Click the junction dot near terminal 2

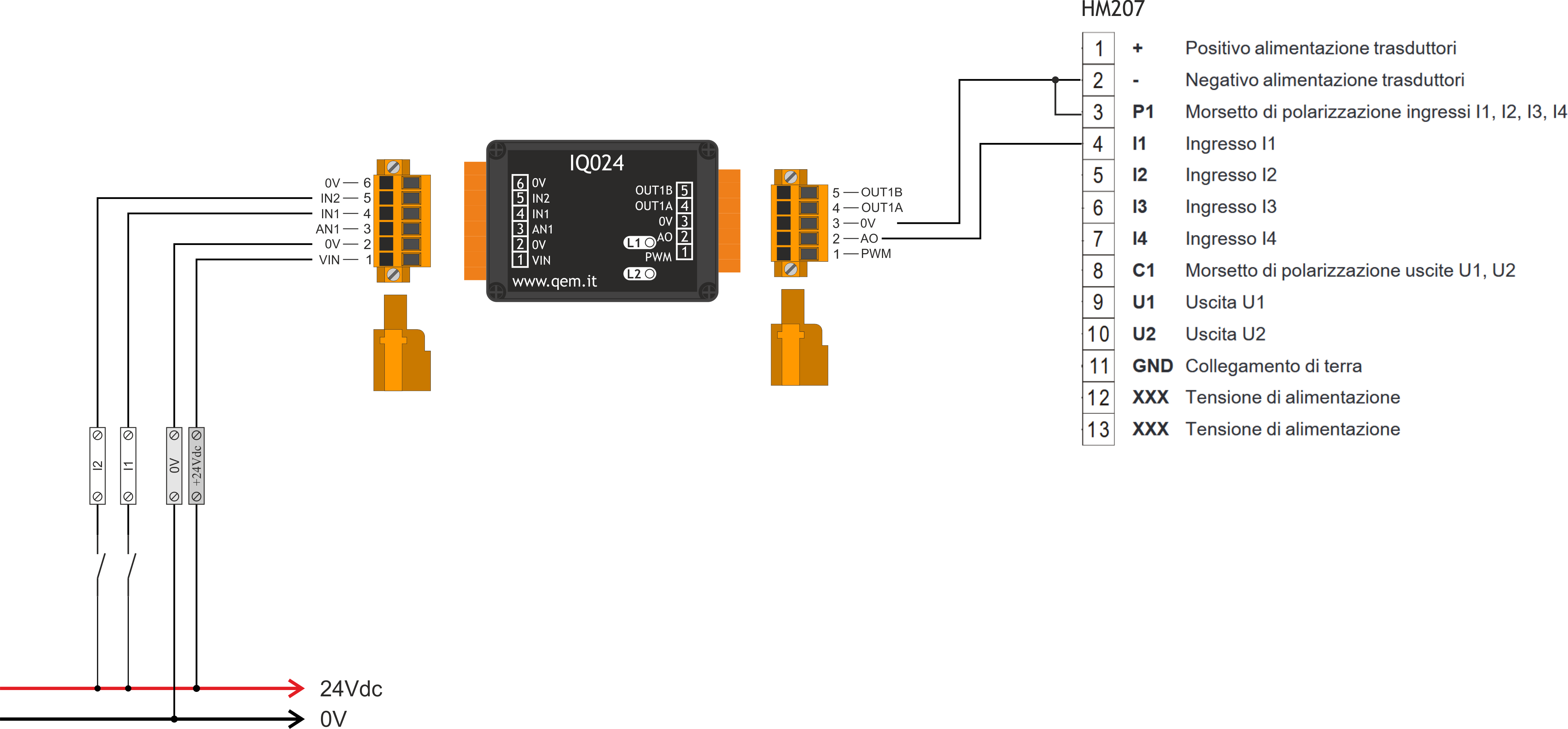[1056, 80]
